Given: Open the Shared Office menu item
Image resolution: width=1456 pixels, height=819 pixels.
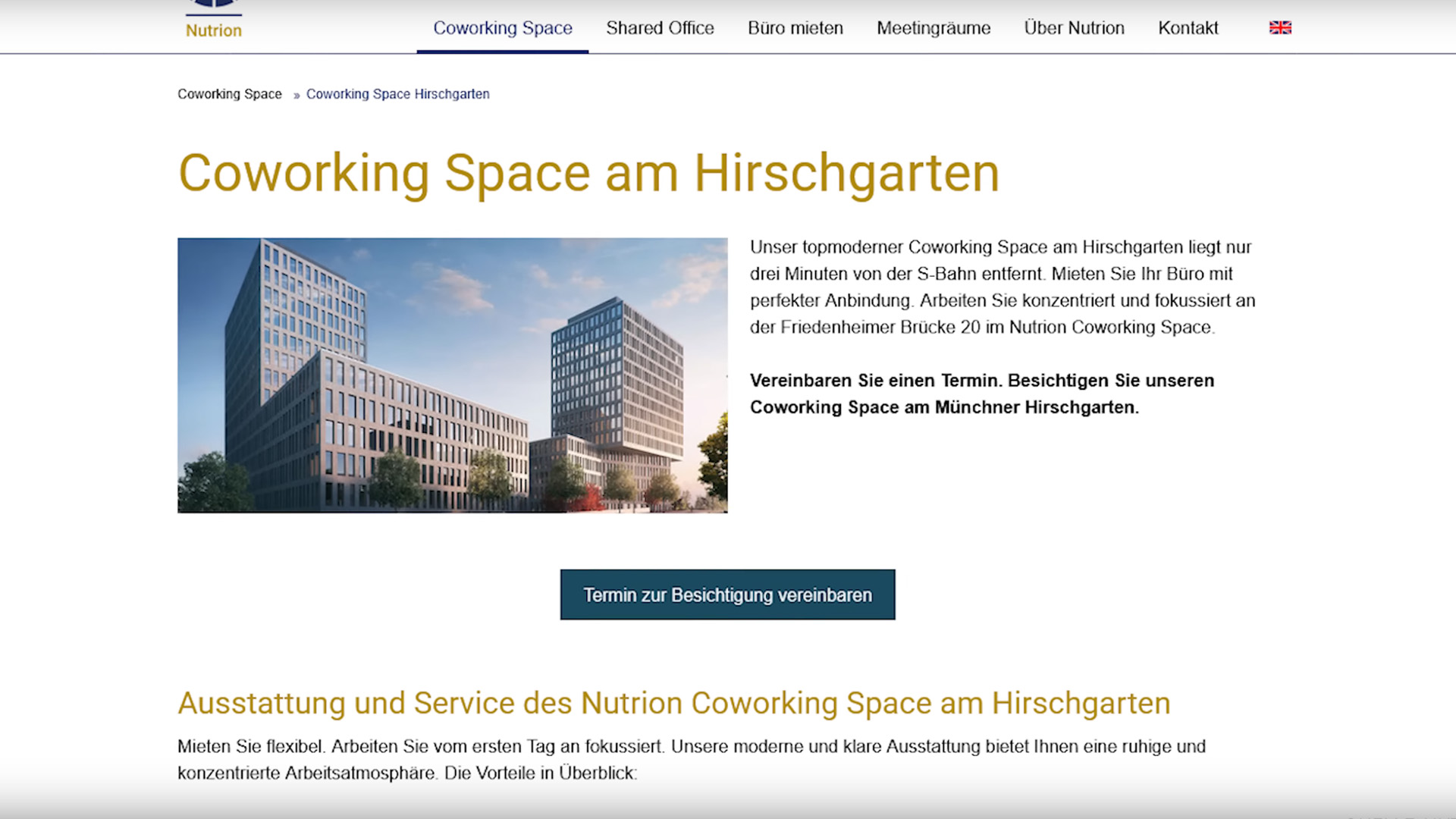Looking at the screenshot, I should point(660,28).
